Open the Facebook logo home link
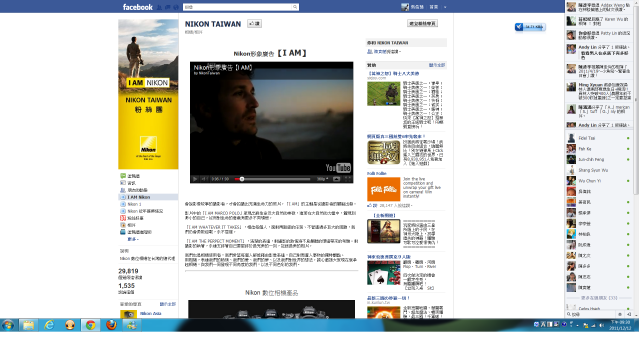The width and height of the screenshot is (640, 360). coord(138,7)
